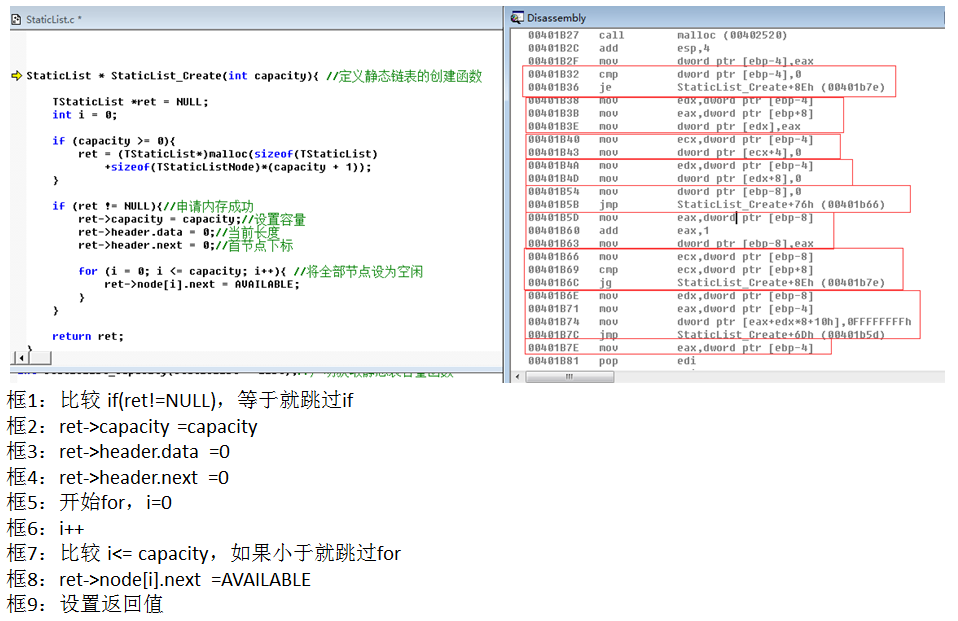The height and width of the screenshot is (621, 958).
Task: Click disassembly row 00401B3B mov eax,[ebp+8]
Action: point(671,114)
